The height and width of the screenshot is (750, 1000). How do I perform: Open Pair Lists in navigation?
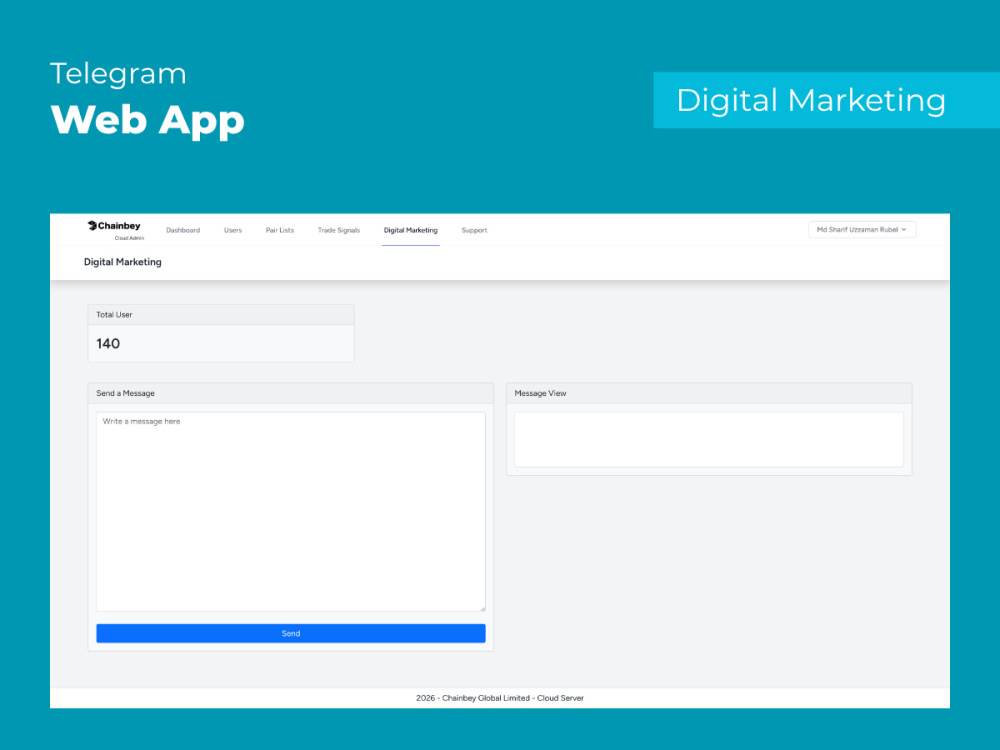[x=279, y=230]
